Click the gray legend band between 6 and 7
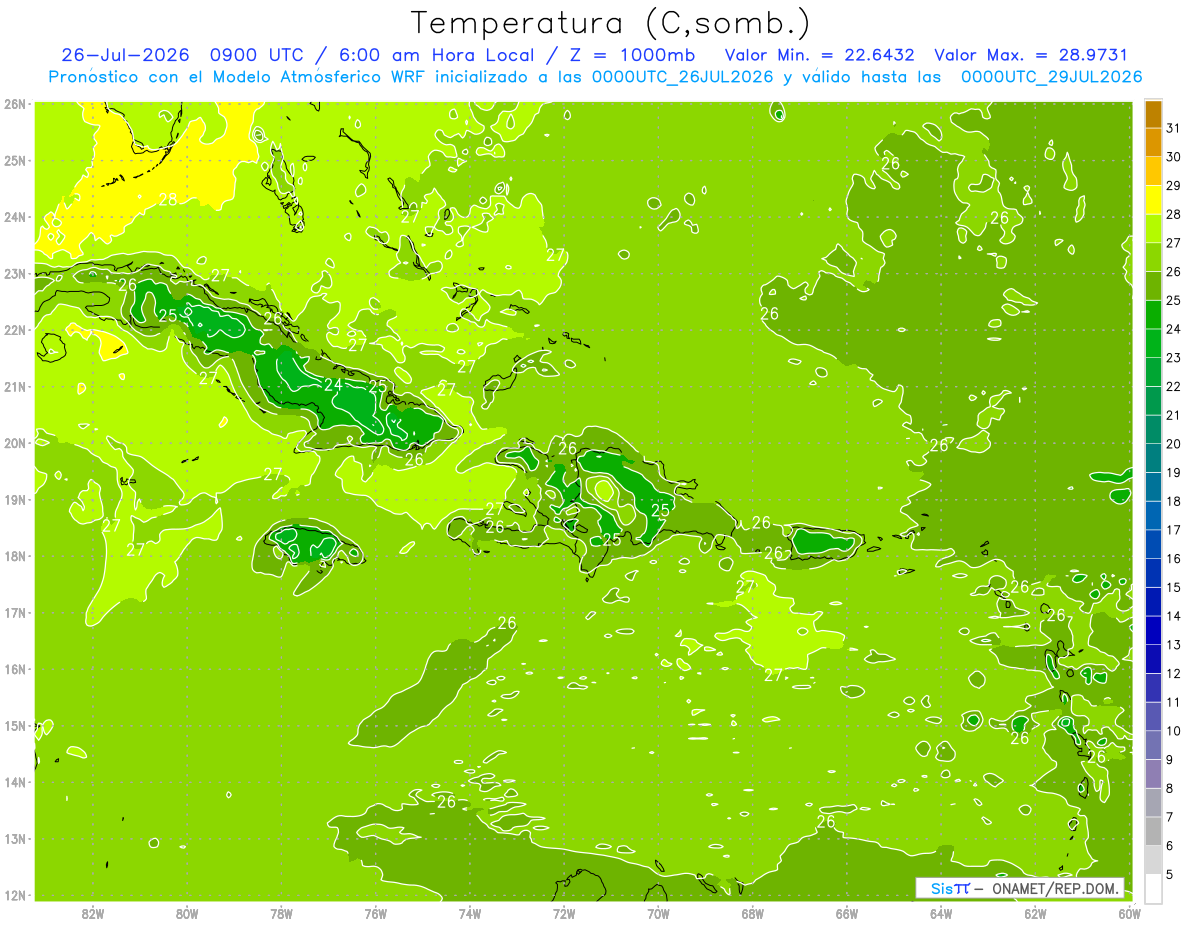1200x927 pixels. (x=1153, y=831)
